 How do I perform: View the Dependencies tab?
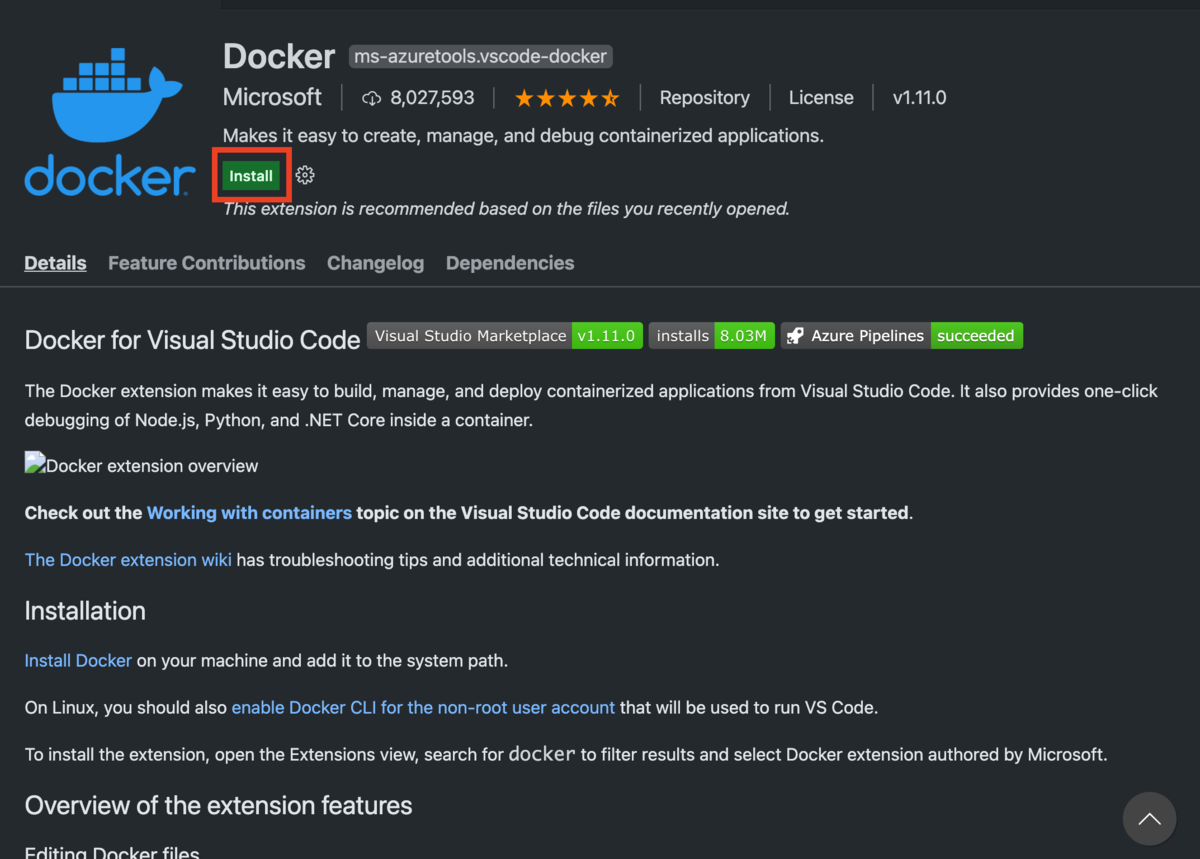(510, 262)
